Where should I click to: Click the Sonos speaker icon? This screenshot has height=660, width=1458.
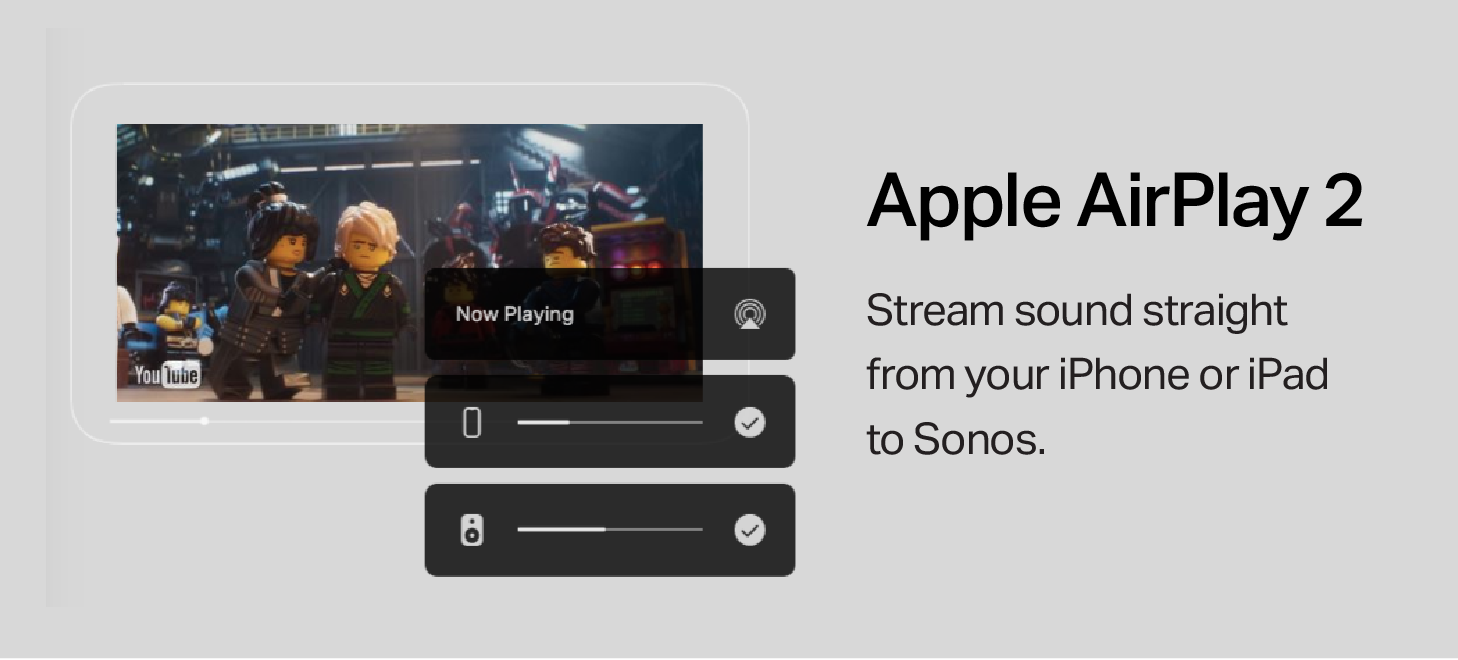click(x=471, y=530)
